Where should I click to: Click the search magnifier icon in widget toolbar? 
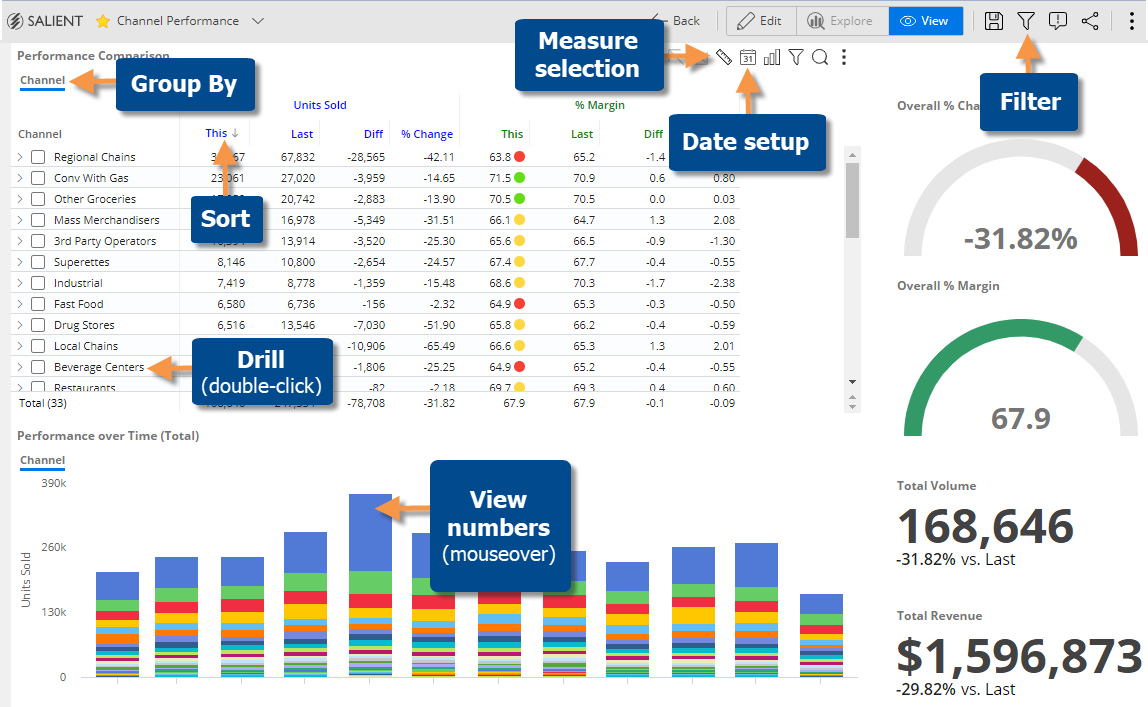click(x=820, y=57)
